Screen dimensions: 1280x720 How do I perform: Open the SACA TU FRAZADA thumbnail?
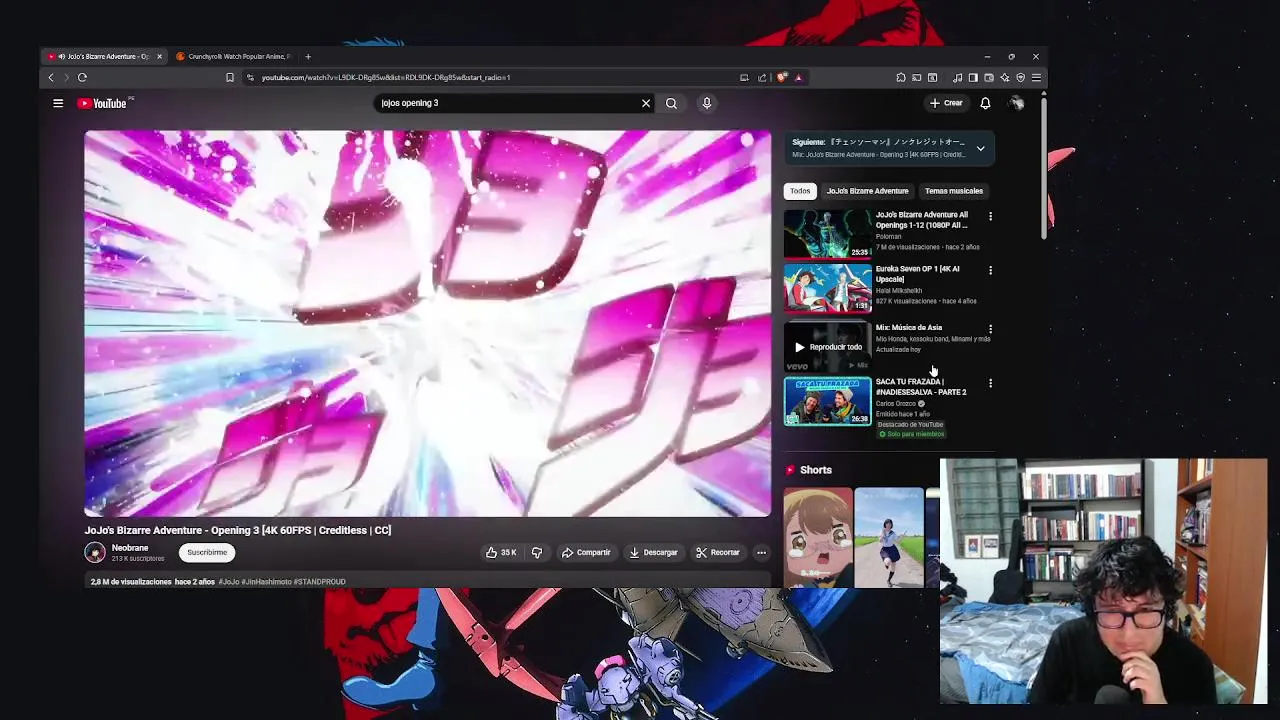point(828,401)
